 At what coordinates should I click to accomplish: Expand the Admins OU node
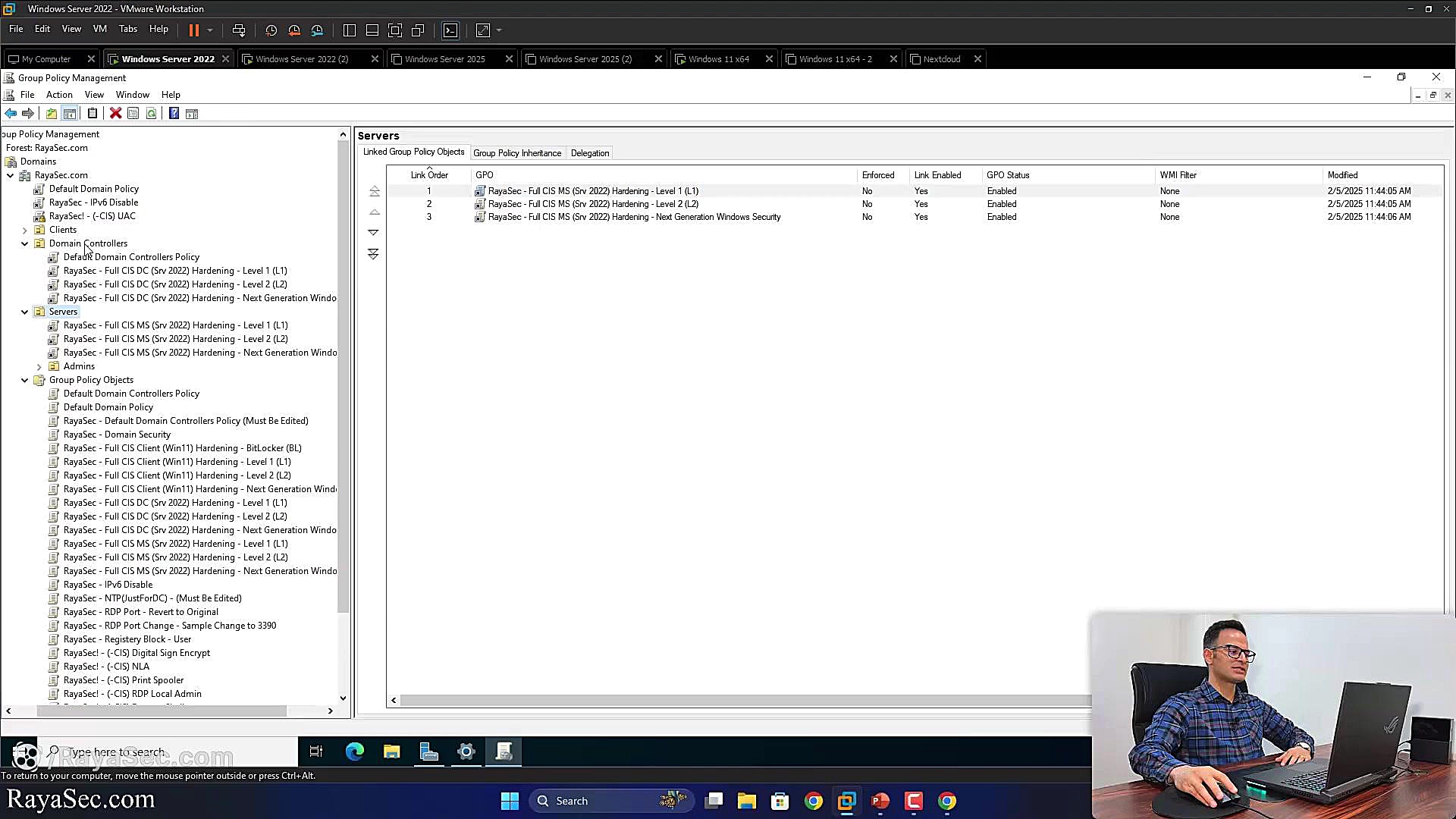pyautogui.click(x=39, y=366)
